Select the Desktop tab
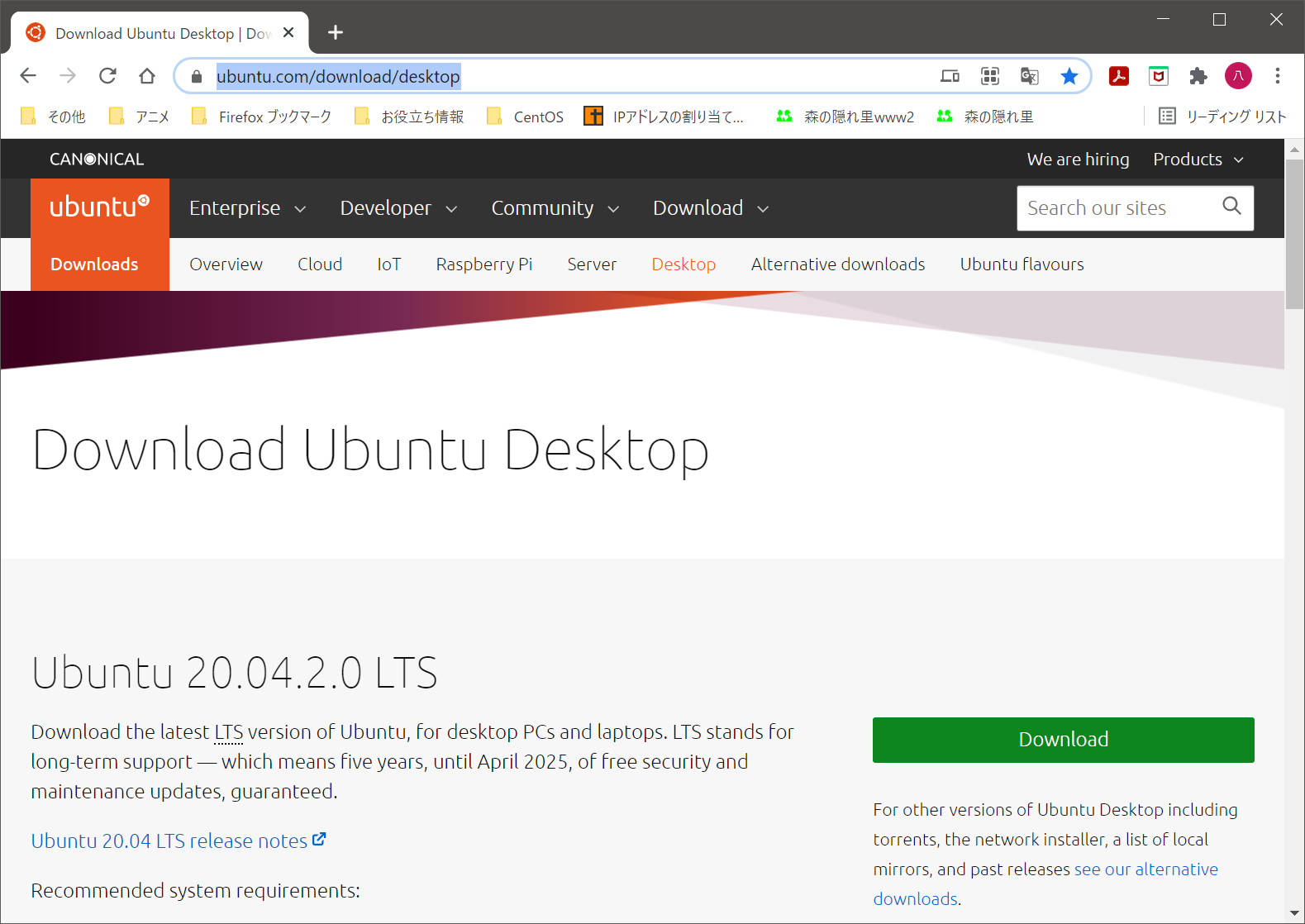 point(683,264)
